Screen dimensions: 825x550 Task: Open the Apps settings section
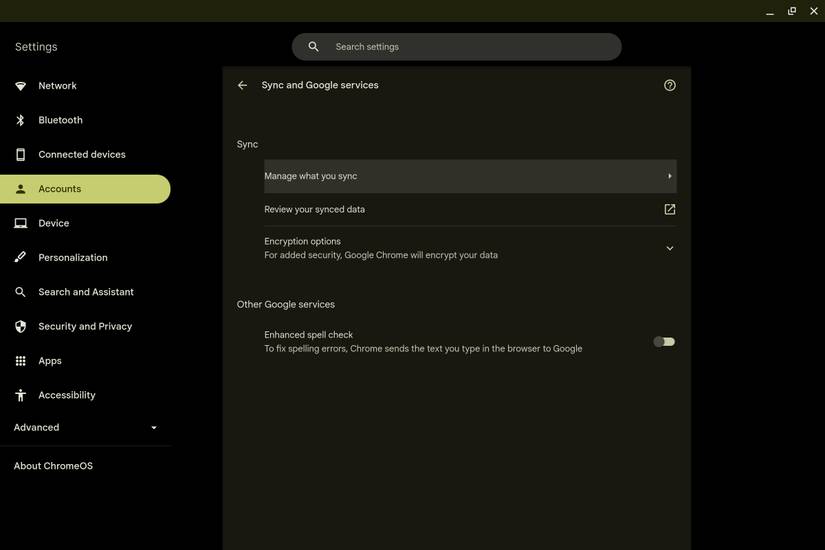tap(50, 361)
